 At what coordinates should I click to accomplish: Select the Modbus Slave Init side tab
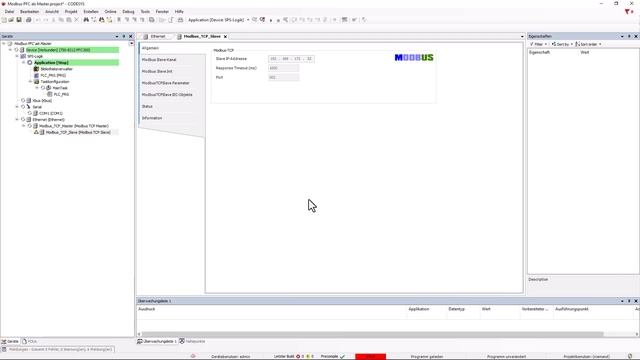pyautogui.click(x=157, y=71)
